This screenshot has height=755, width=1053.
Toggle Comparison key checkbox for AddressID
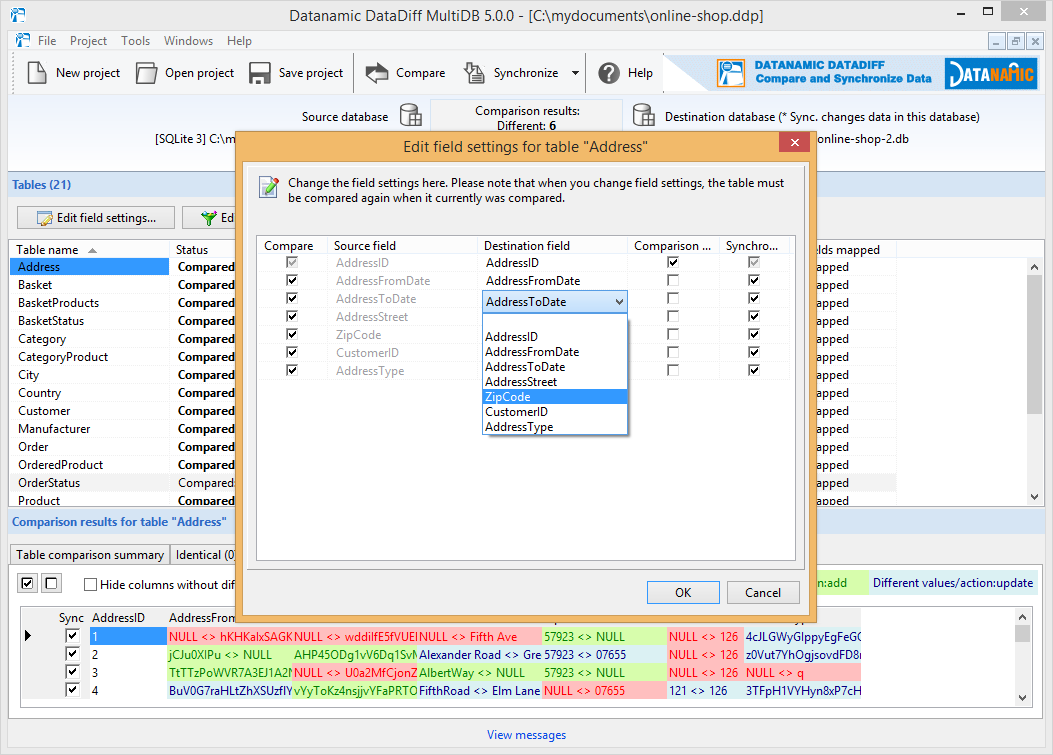coord(673,262)
